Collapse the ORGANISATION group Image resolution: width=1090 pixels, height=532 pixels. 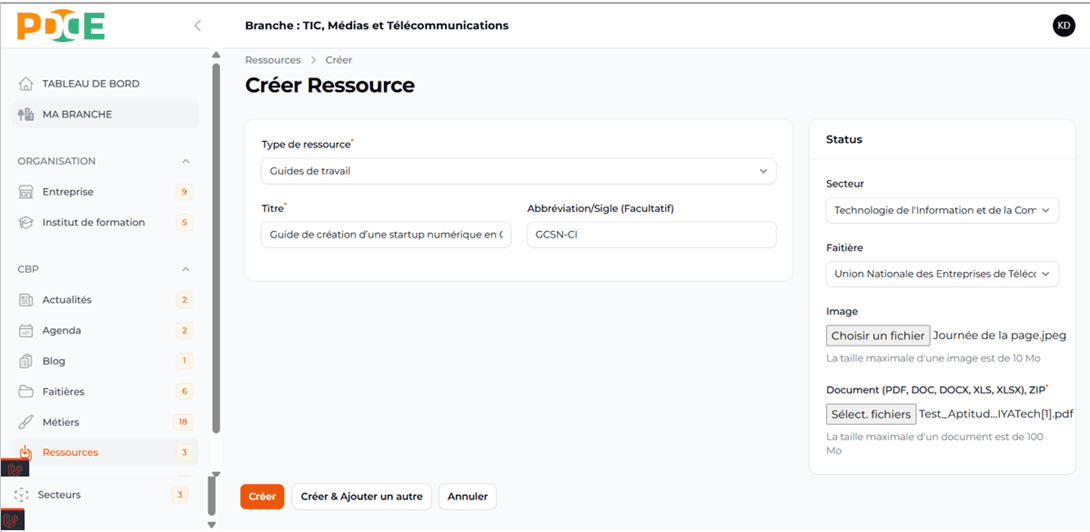pyautogui.click(x=186, y=161)
